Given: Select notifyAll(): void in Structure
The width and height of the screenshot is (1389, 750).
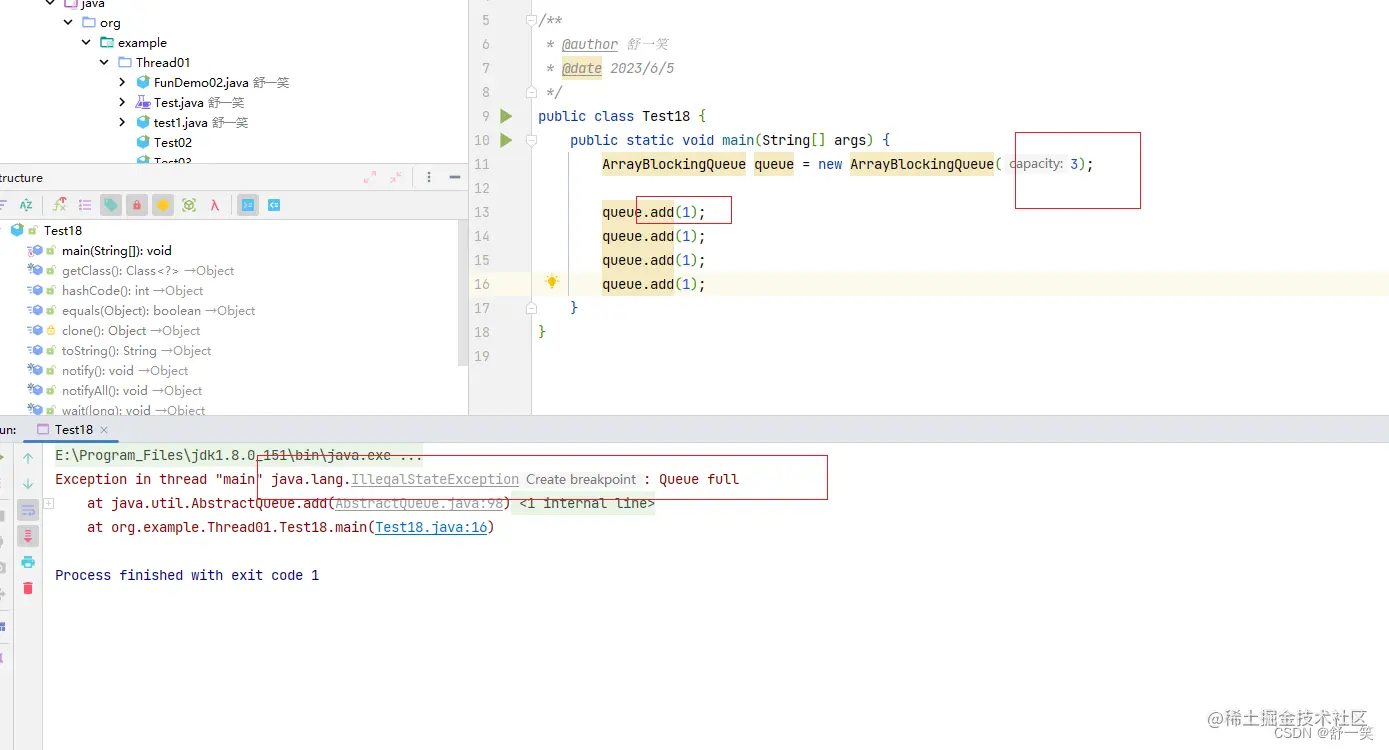Looking at the screenshot, I should pyautogui.click(x=132, y=390).
